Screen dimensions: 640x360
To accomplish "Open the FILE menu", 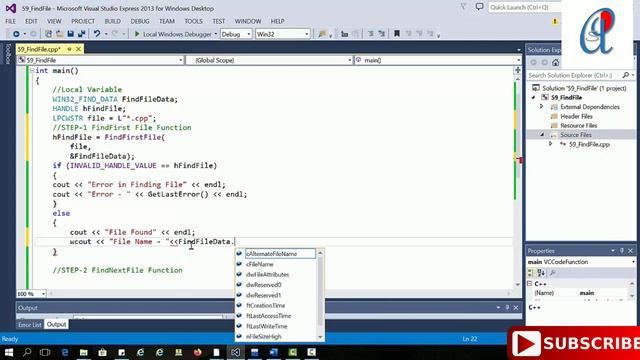I will pos(11,21).
